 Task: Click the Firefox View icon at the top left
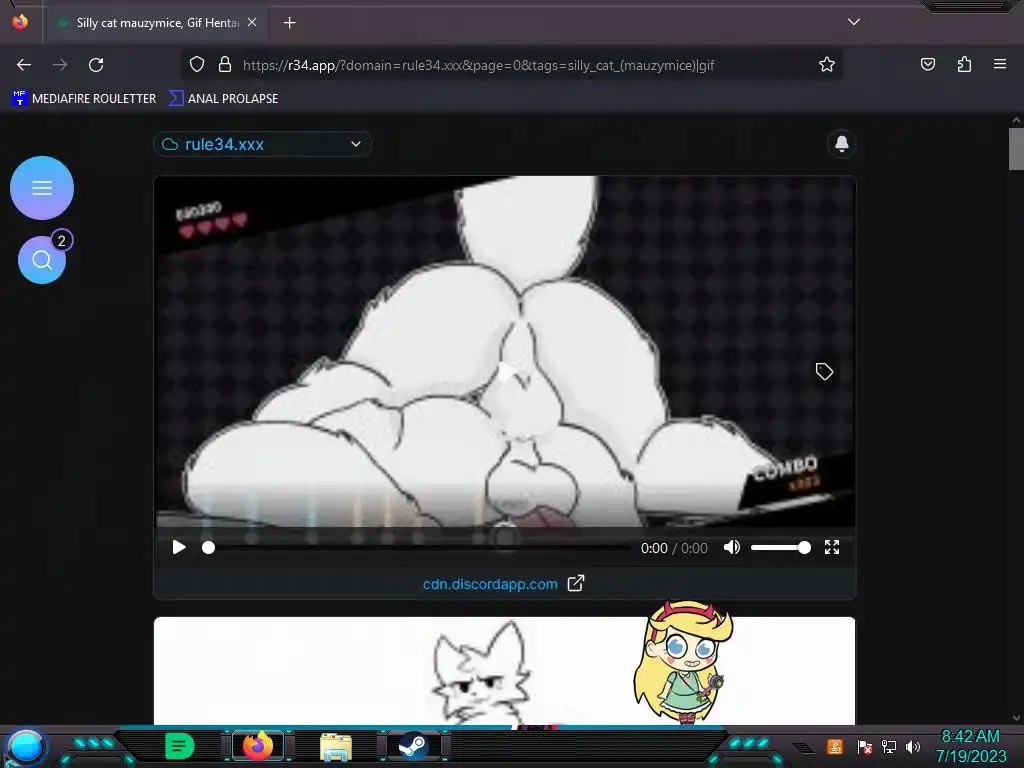[x=20, y=22]
